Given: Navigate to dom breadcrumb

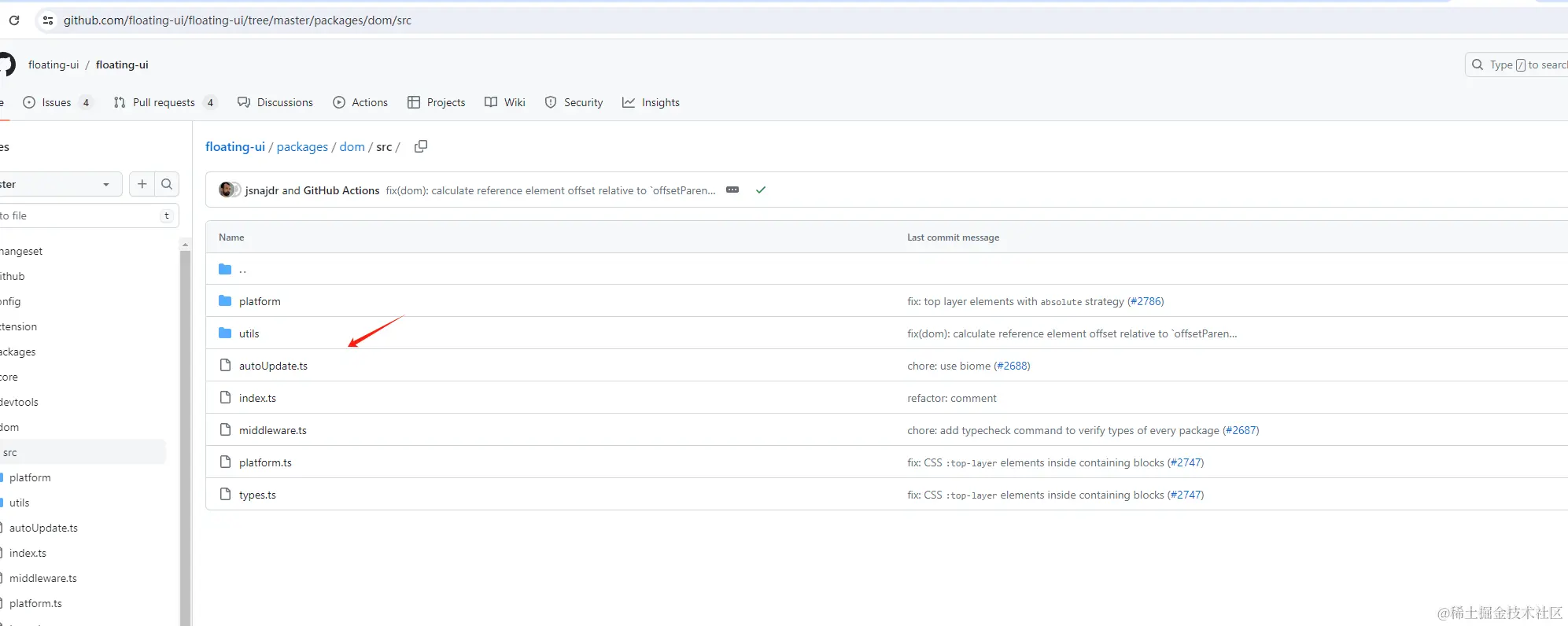Looking at the screenshot, I should coord(352,146).
